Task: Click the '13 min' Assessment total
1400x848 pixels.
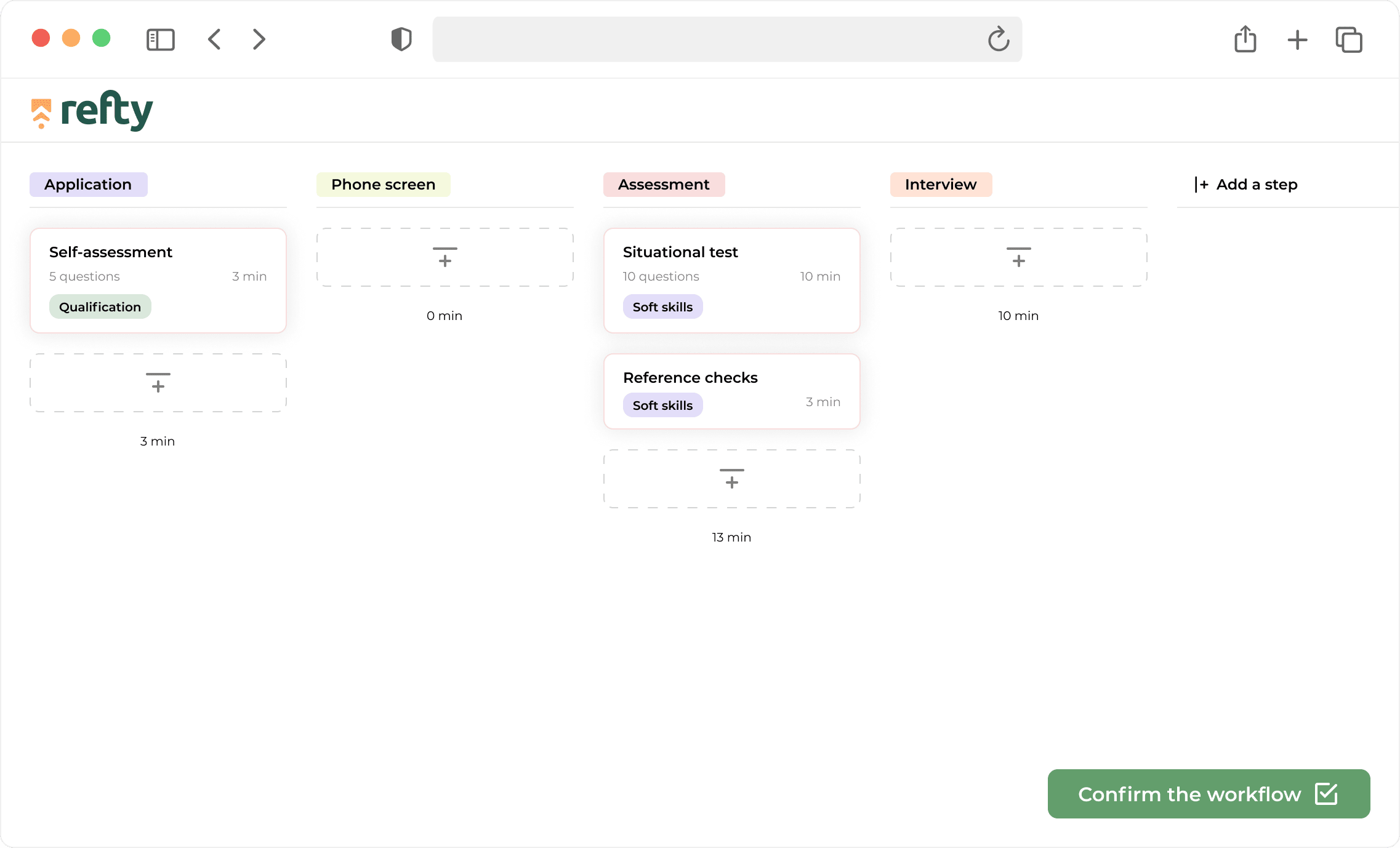Action: (731, 537)
